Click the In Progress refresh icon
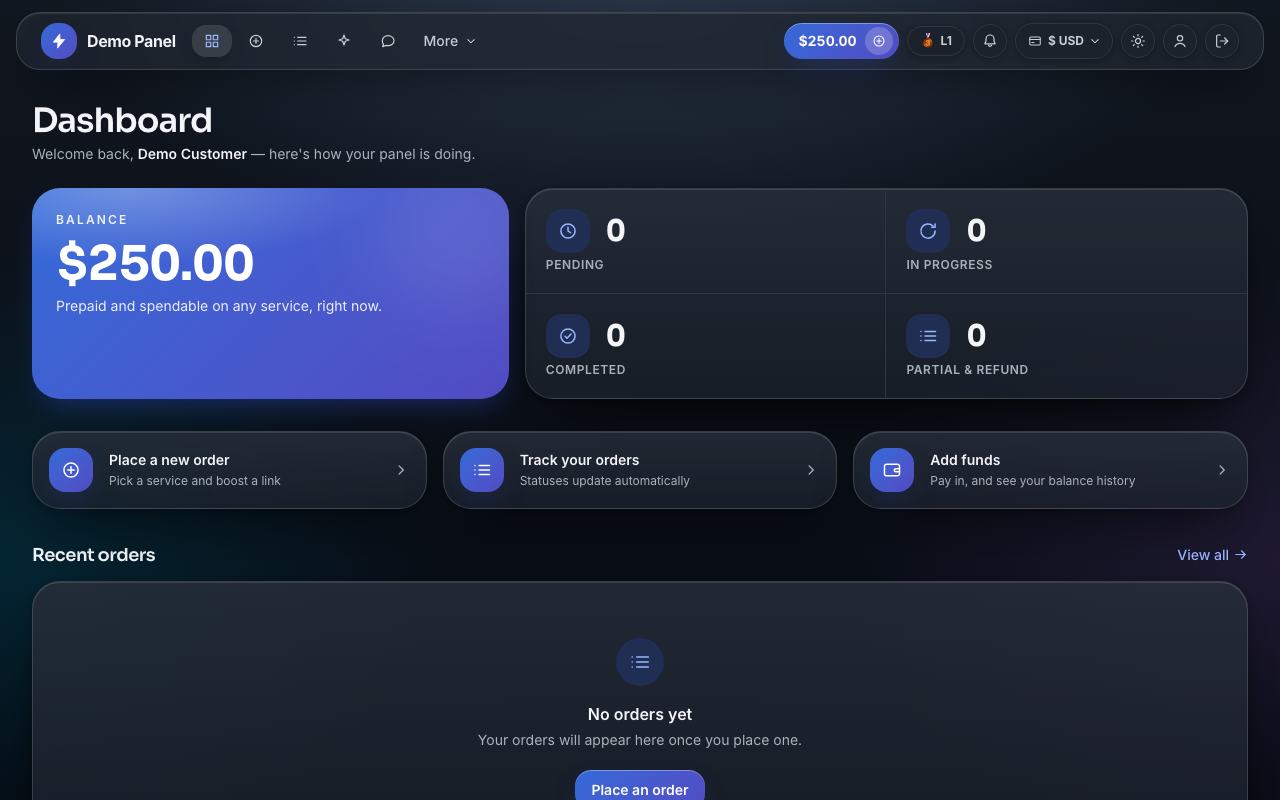1280x800 pixels. click(928, 231)
